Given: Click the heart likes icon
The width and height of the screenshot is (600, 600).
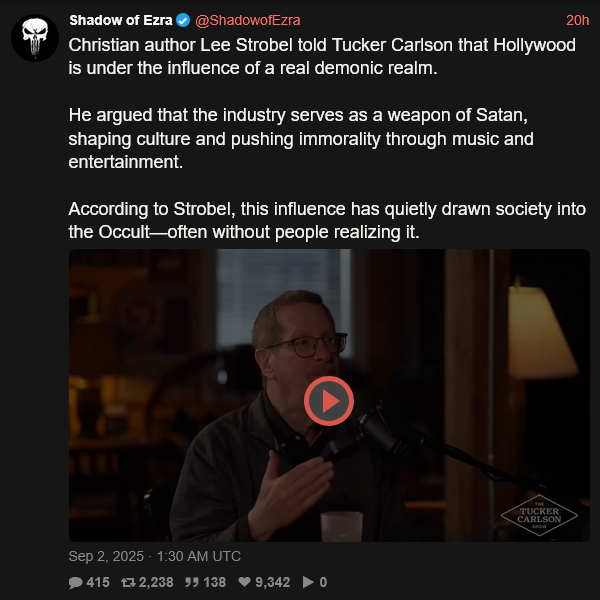Looking at the screenshot, I should pos(245,582).
